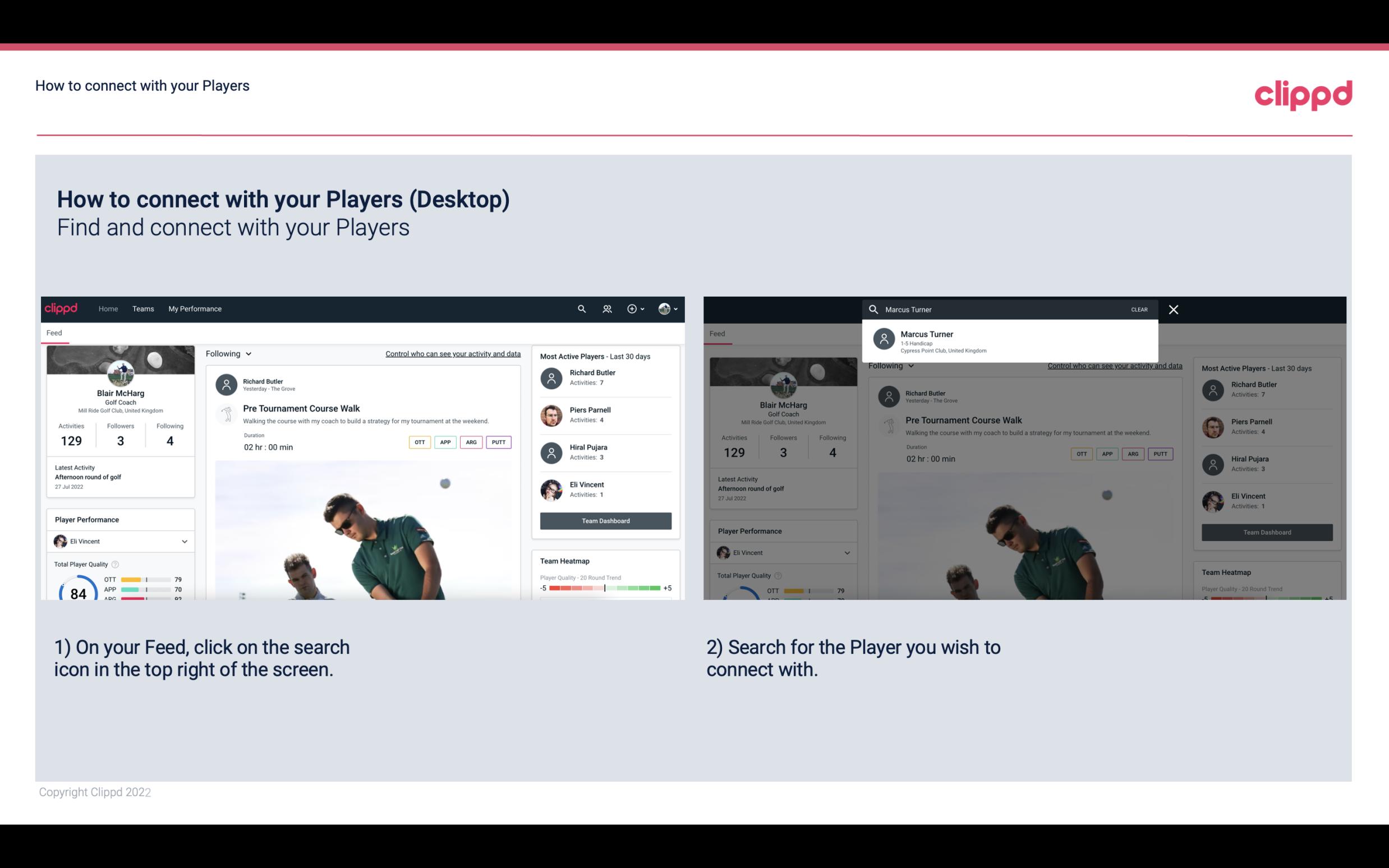Click Control who can see your activity link

click(x=452, y=353)
